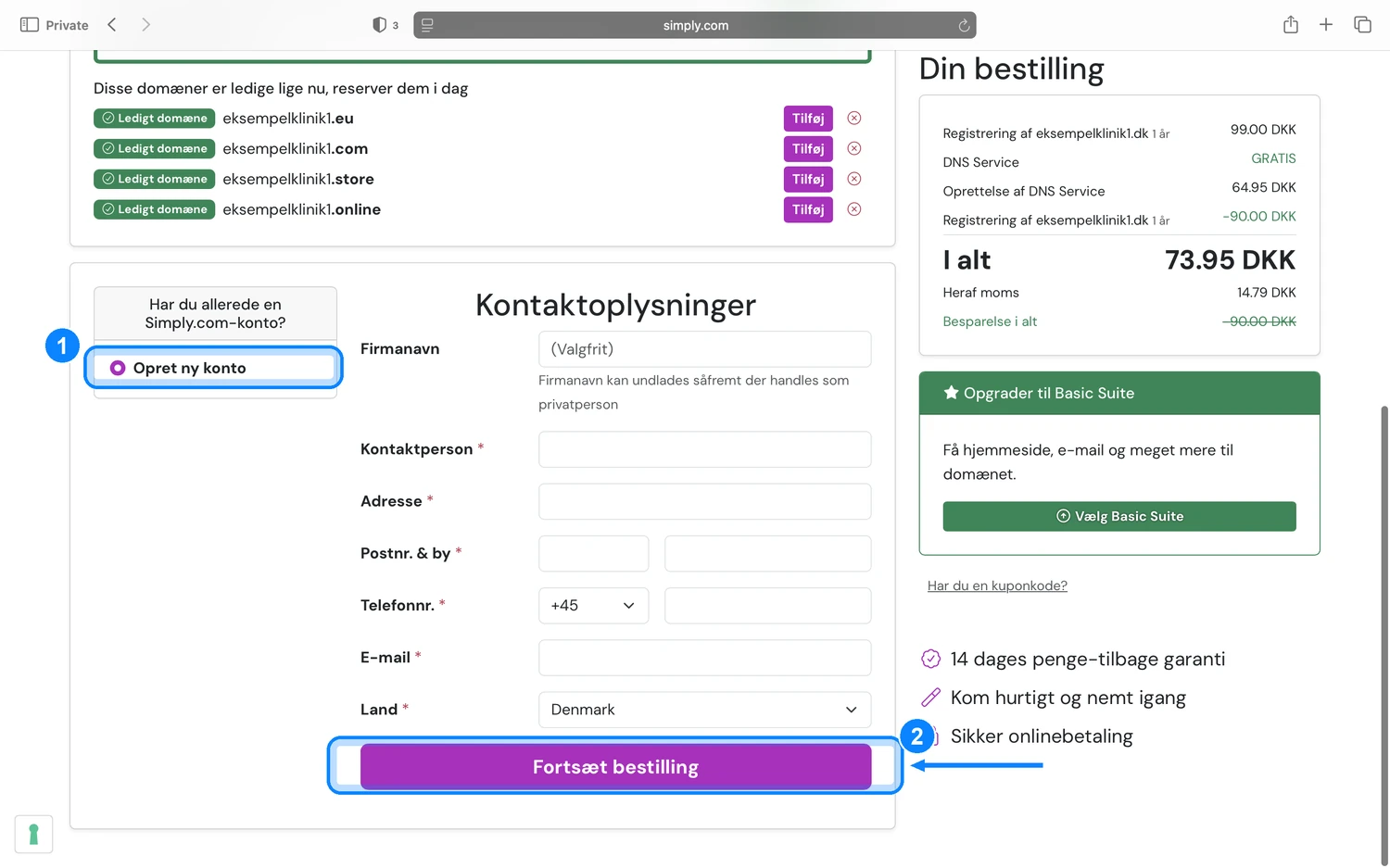
Task: Click the Fortsæt bestilling button
Action: pos(615,767)
